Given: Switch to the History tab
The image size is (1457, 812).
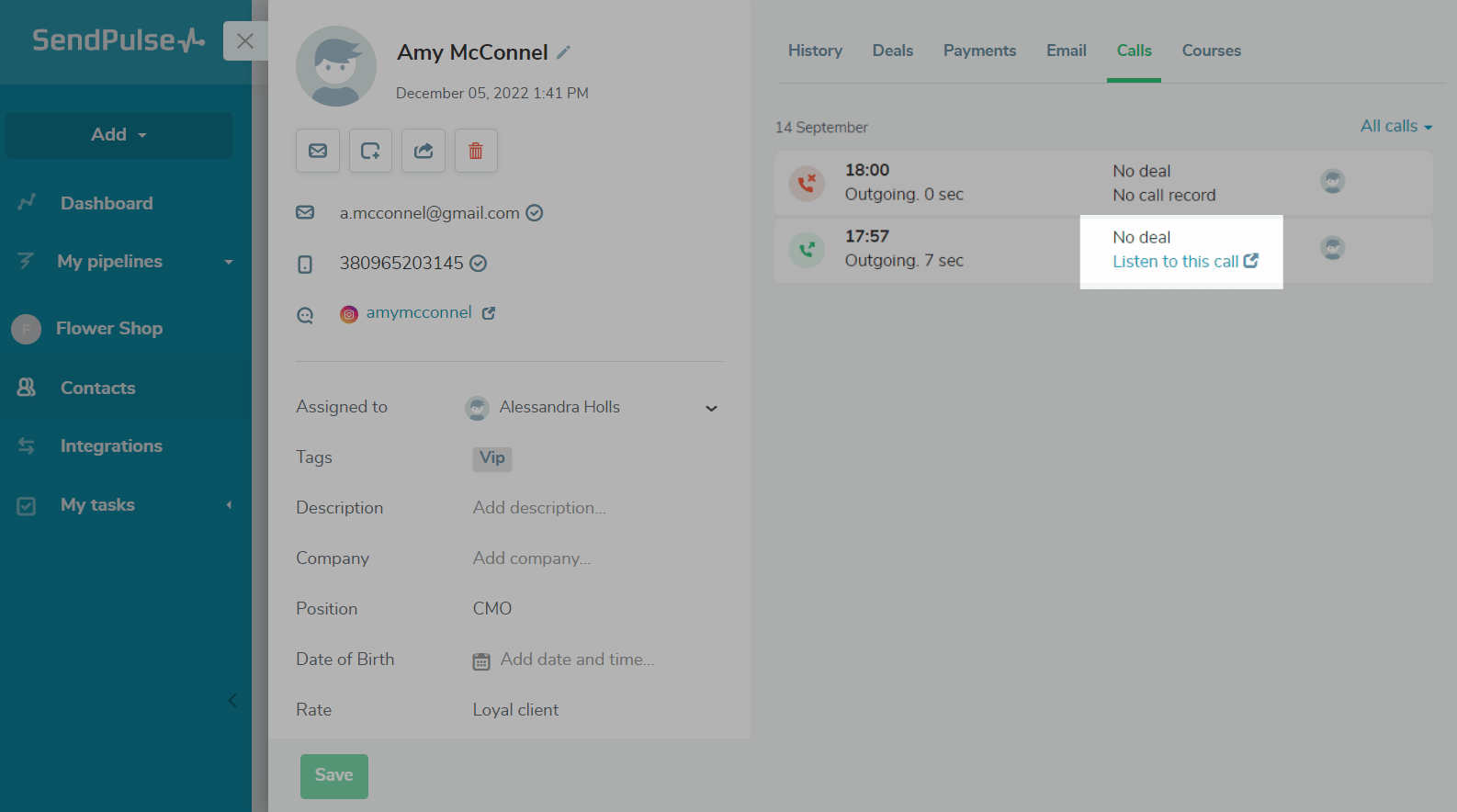Looking at the screenshot, I should (815, 51).
